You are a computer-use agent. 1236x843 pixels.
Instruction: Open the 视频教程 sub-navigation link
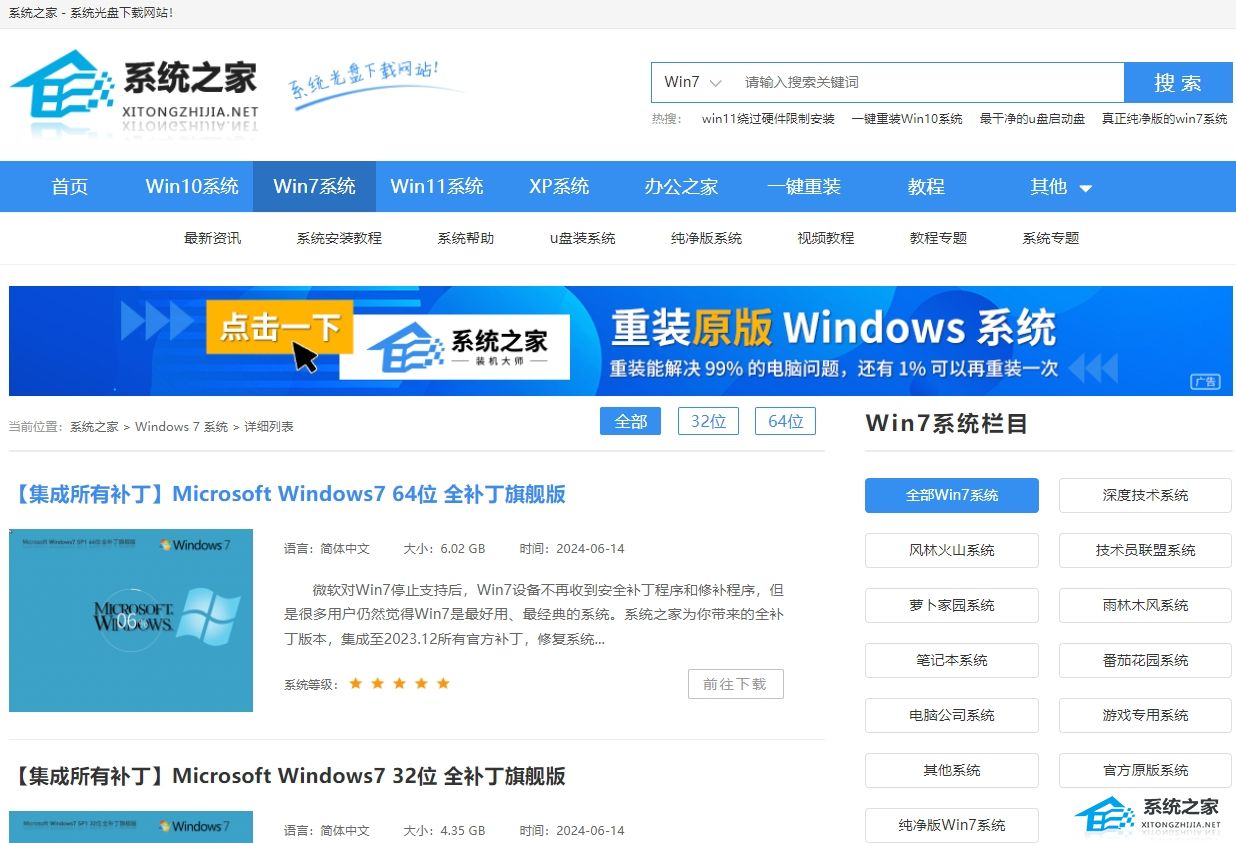click(x=825, y=238)
